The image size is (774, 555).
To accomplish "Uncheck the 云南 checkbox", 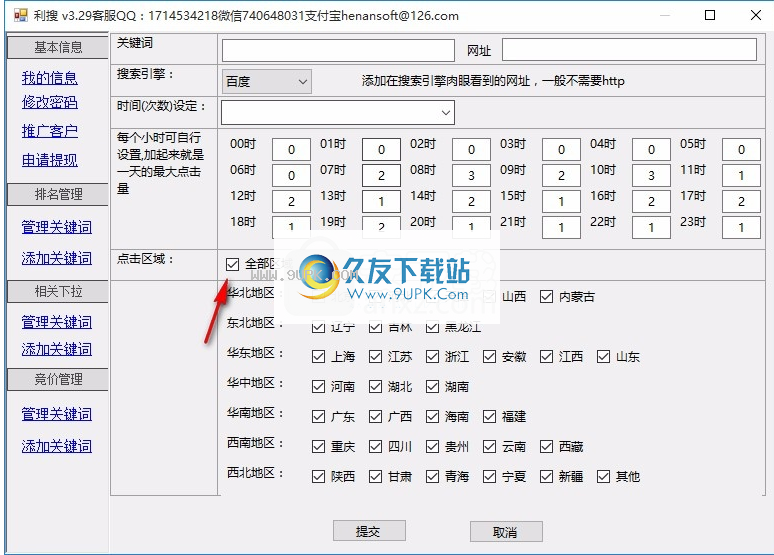I will [489, 447].
